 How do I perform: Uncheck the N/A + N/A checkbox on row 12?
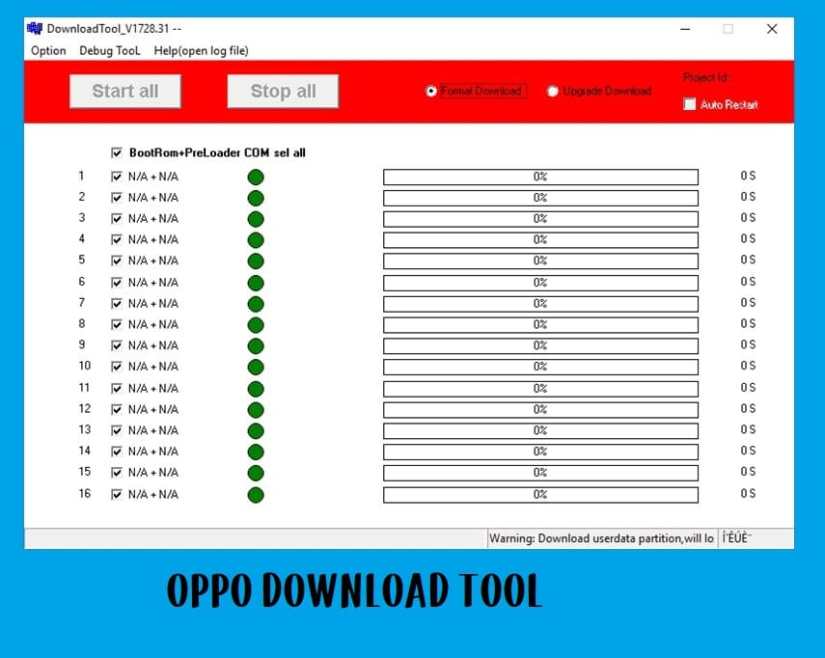[x=116, y=410]
